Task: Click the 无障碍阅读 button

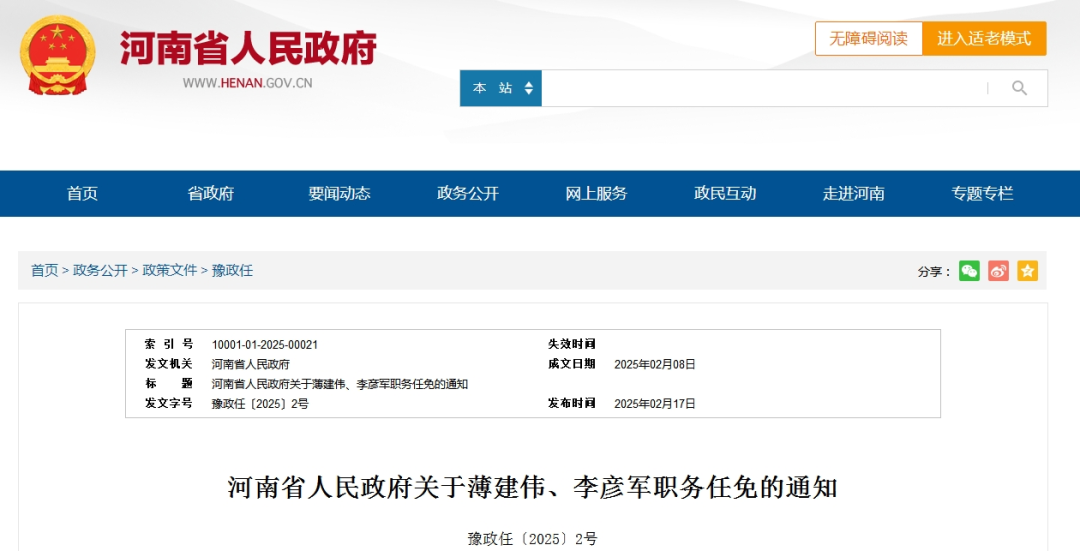Action: tap(869, 39)
